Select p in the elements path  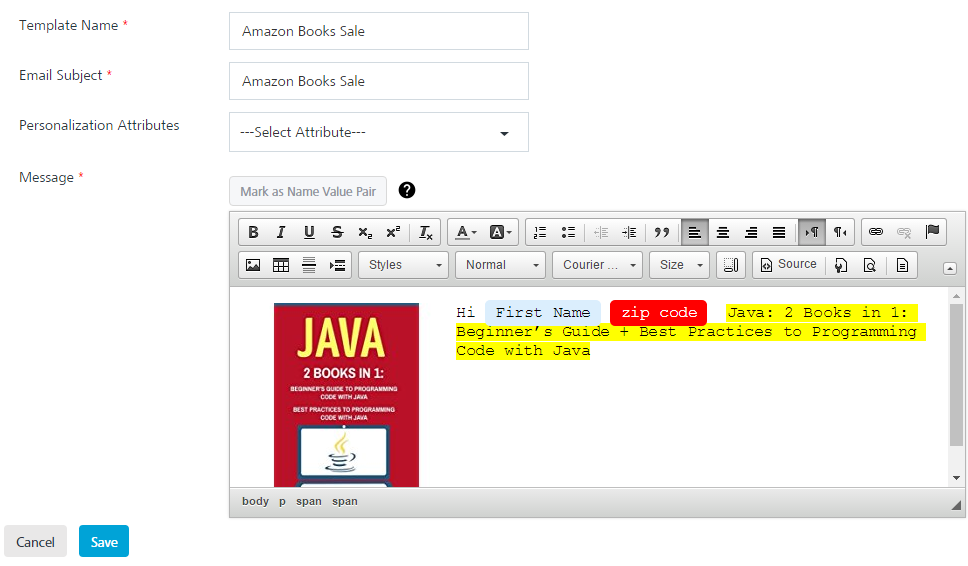coord(282,501)
